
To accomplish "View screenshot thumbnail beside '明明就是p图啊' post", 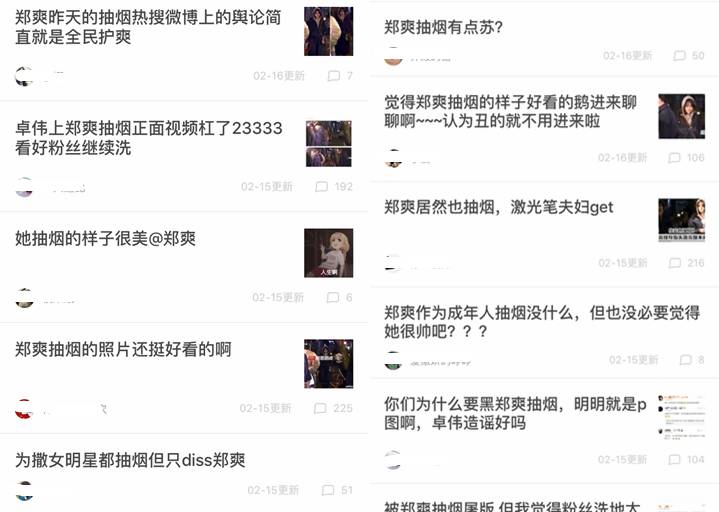I will click(681, 416).
